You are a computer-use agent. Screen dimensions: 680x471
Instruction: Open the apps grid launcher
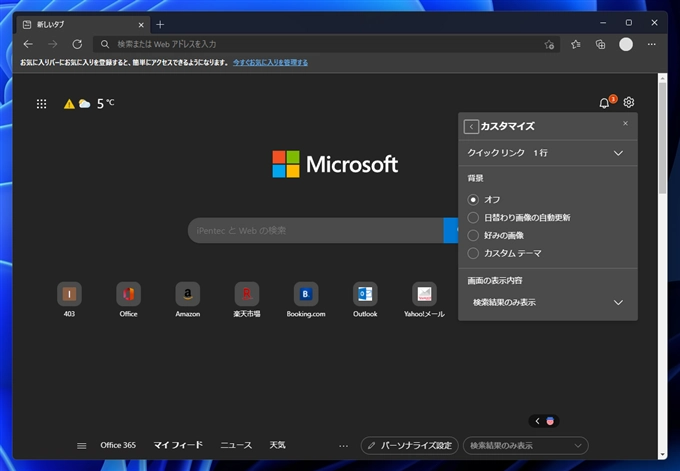tap(41, 103)
